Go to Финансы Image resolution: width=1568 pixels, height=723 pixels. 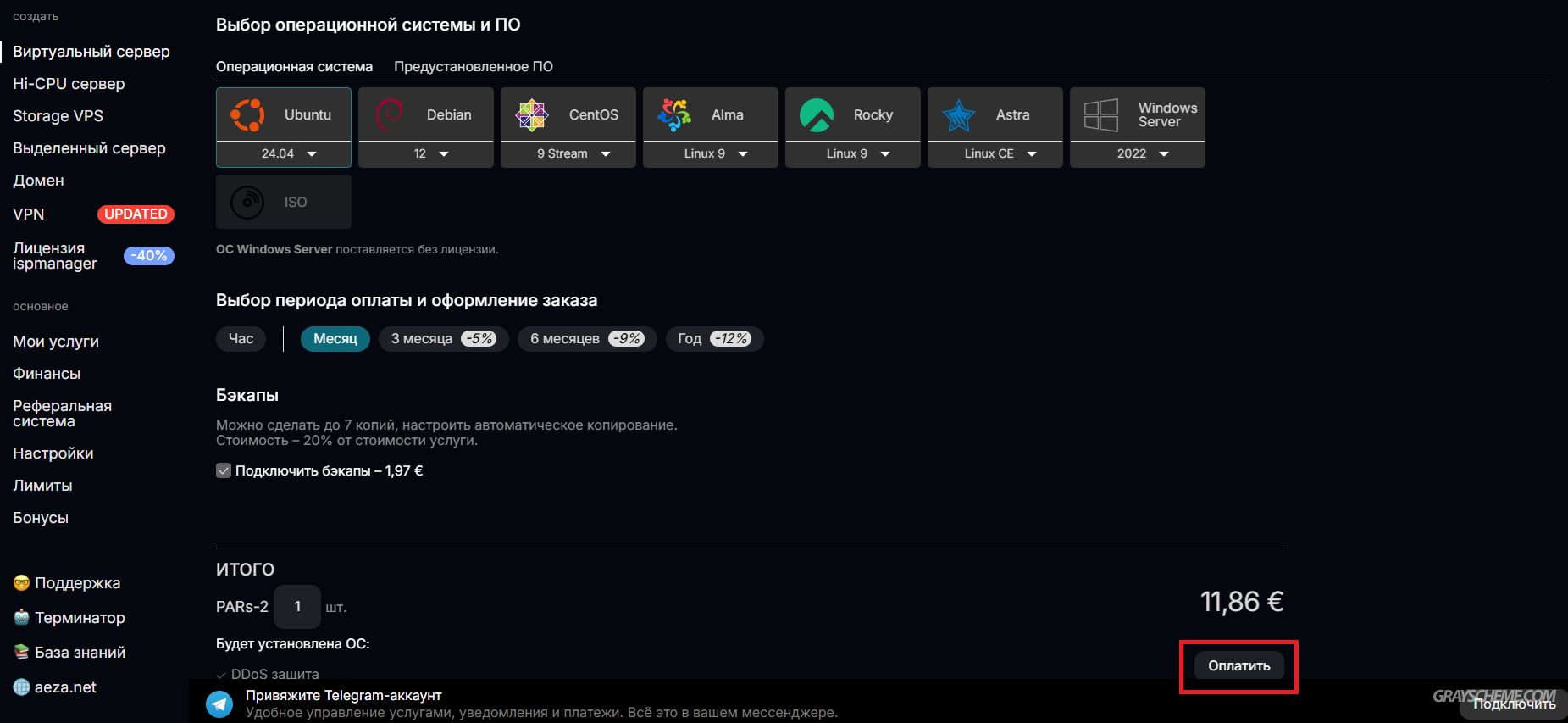click(47, 374)
